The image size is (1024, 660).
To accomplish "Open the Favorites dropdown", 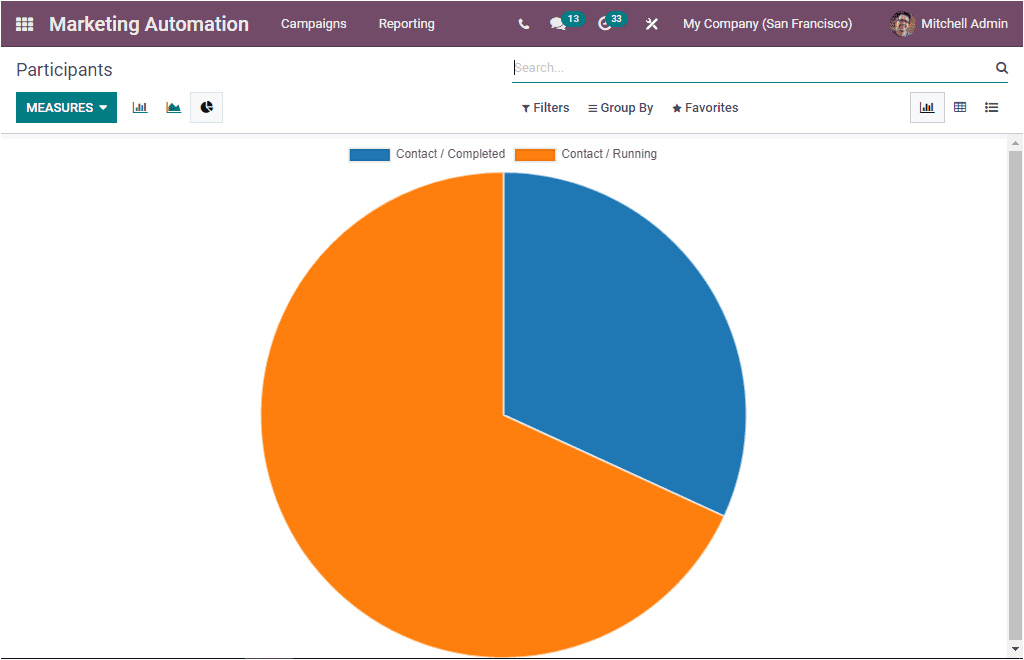I will tap(704, 107).
